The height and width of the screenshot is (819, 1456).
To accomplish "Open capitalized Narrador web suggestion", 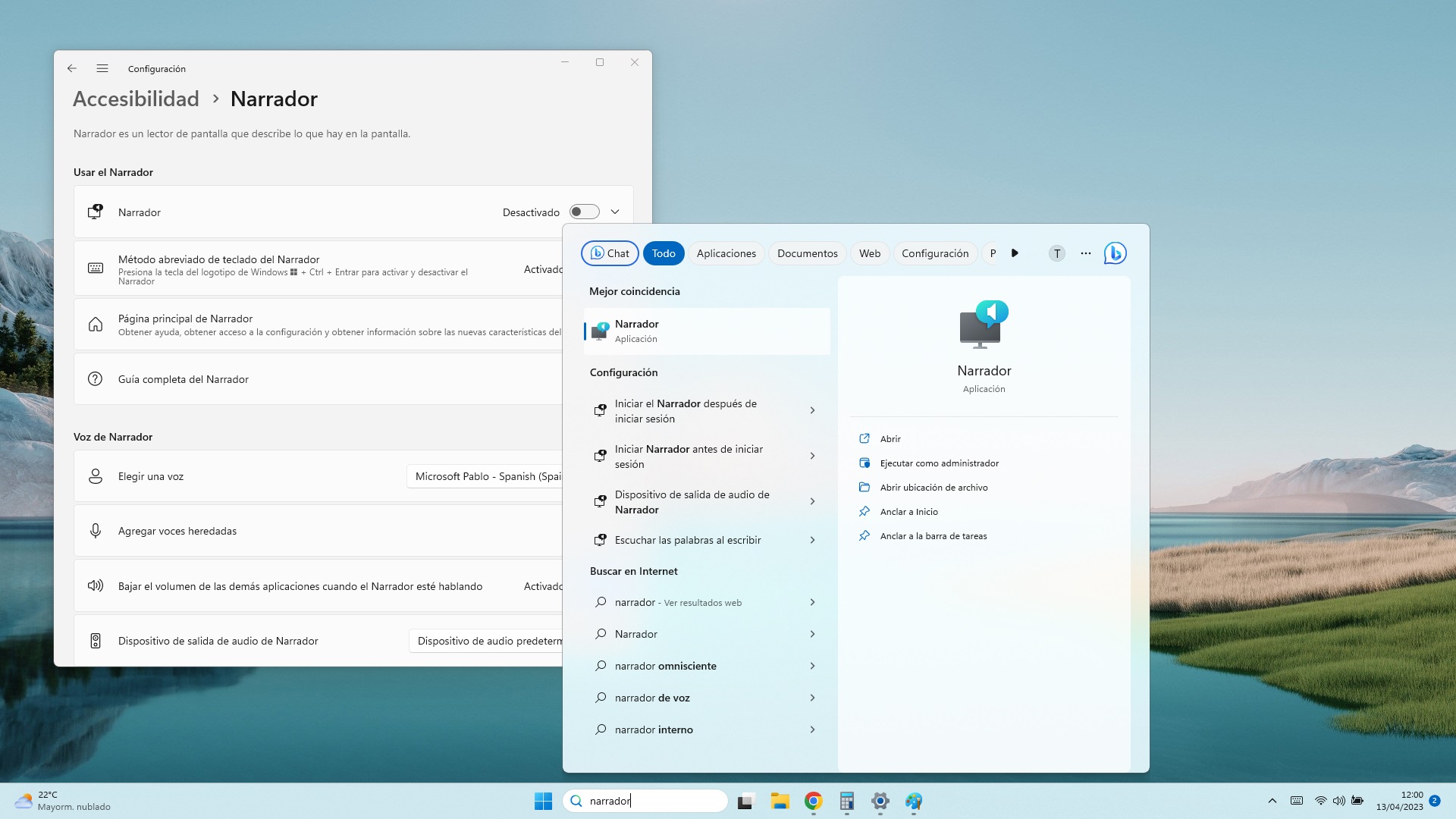I will click(707, 634).
